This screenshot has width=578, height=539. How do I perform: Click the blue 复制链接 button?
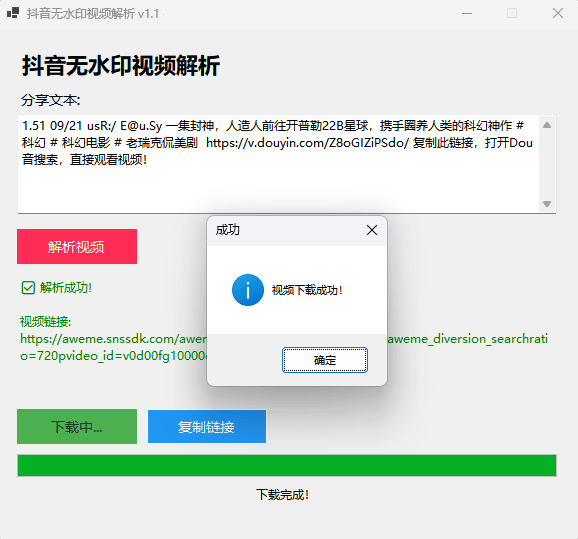207,427
